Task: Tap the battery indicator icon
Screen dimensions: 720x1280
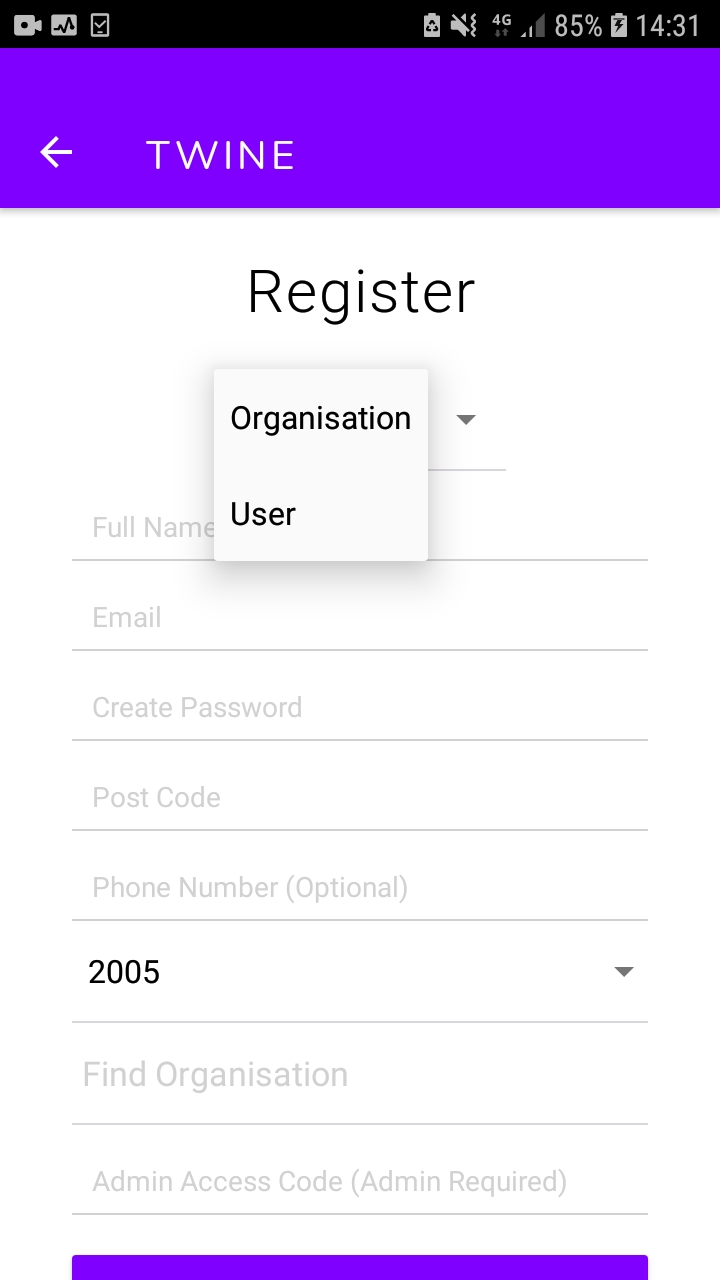Action: [619, 25]
